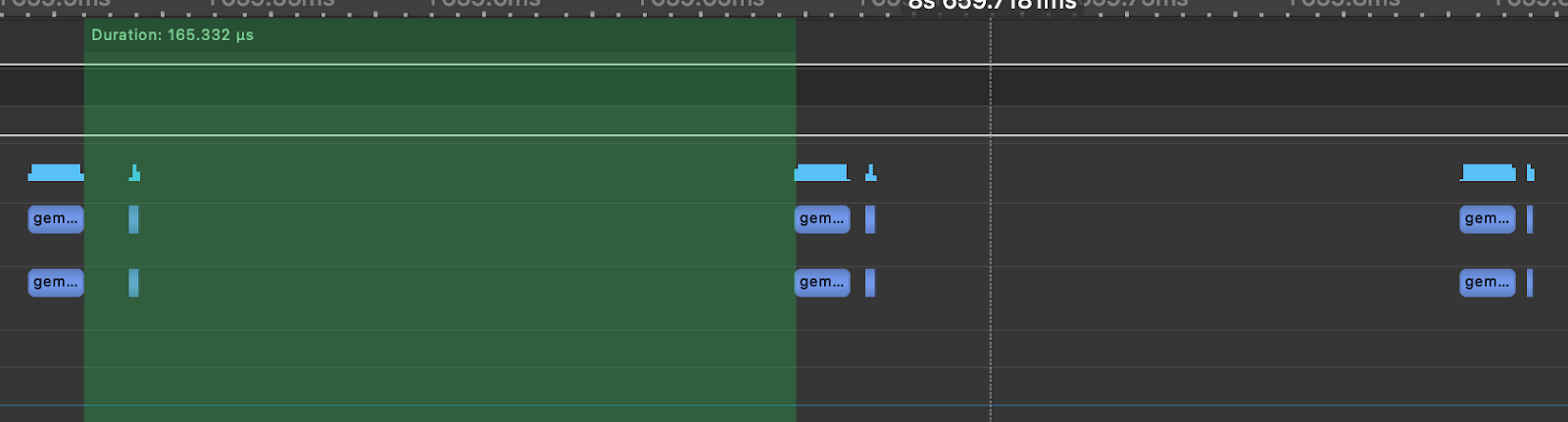Select the small cyan spike after the middle cyan bar
Viewport: 1568px width, 422px height.
point(870,174)
